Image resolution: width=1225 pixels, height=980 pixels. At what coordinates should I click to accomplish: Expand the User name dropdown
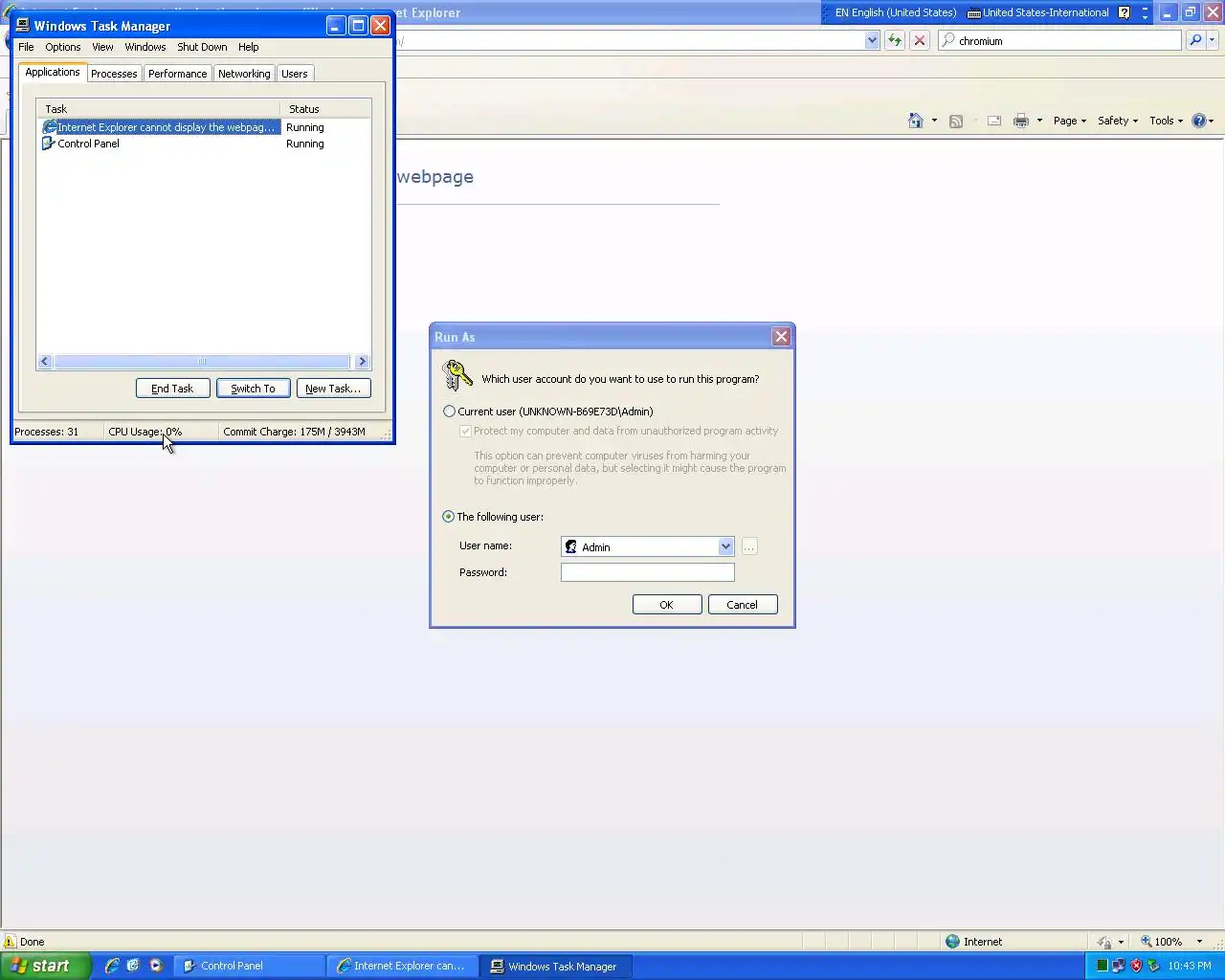click(725, 546)
